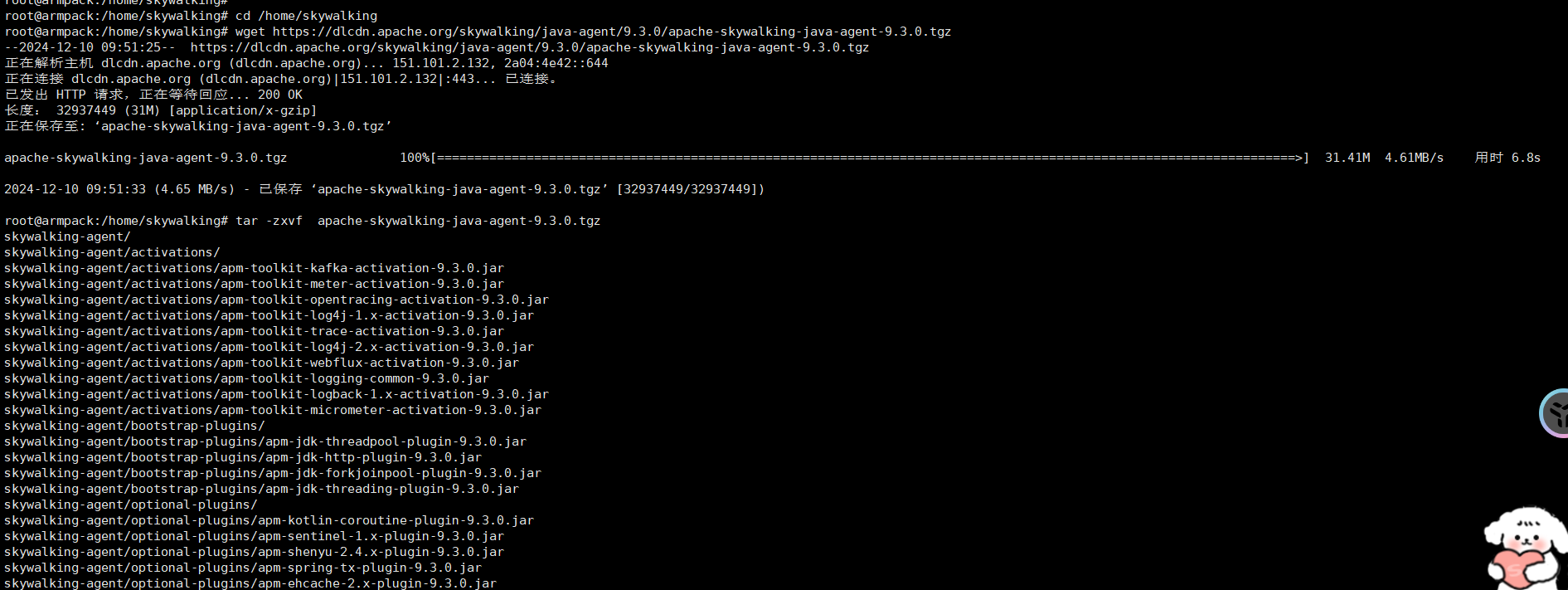Viewport: 1568px width, 590px height.
Task: Click the apm-ehcache-2.x-plugin jar line
Action: click(250, 583)
